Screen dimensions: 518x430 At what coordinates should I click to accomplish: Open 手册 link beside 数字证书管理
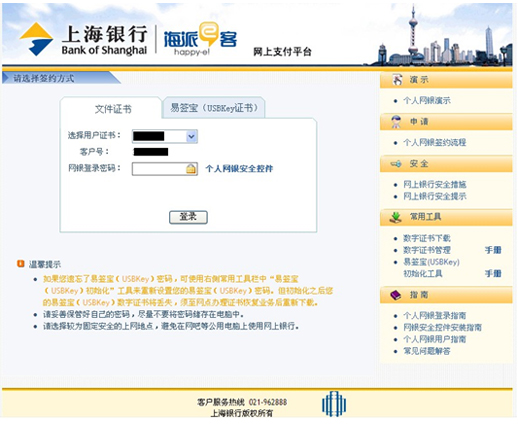493,250
